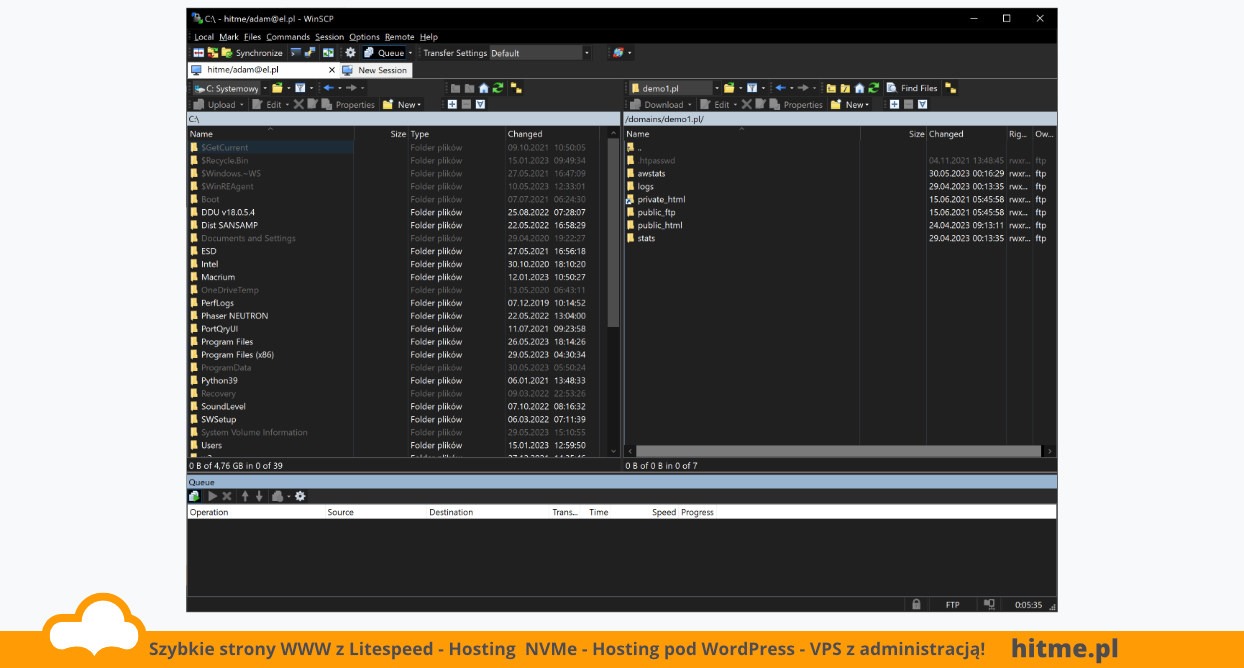This screenshot has height=668, width=1244.
Task: Refresh the remote panel directory
Action: coord(873,88)
